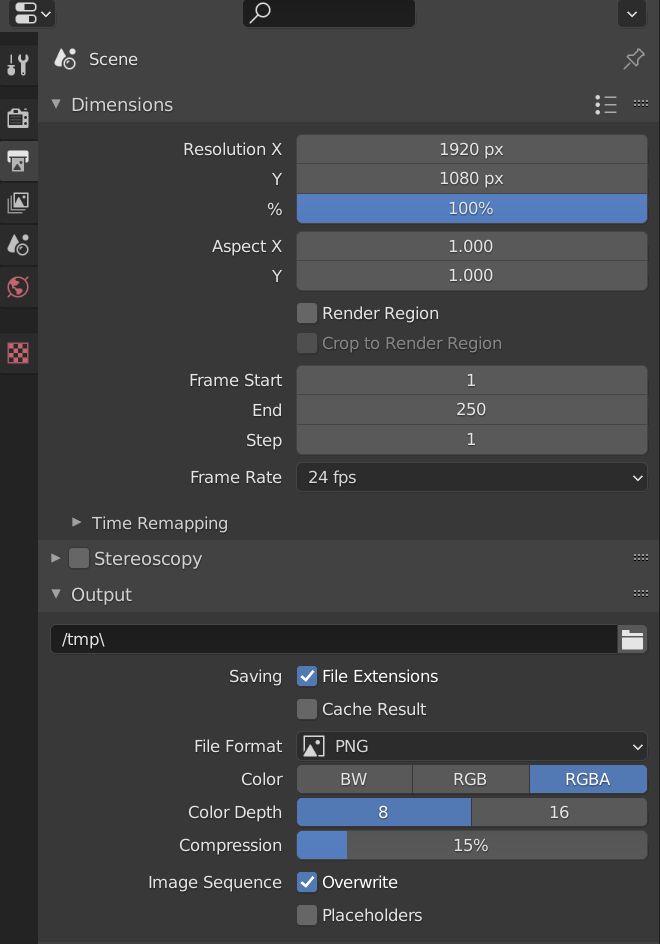Click the Frame Step value field
This screenshot has width=660, height=944.
tap(472, 439)
